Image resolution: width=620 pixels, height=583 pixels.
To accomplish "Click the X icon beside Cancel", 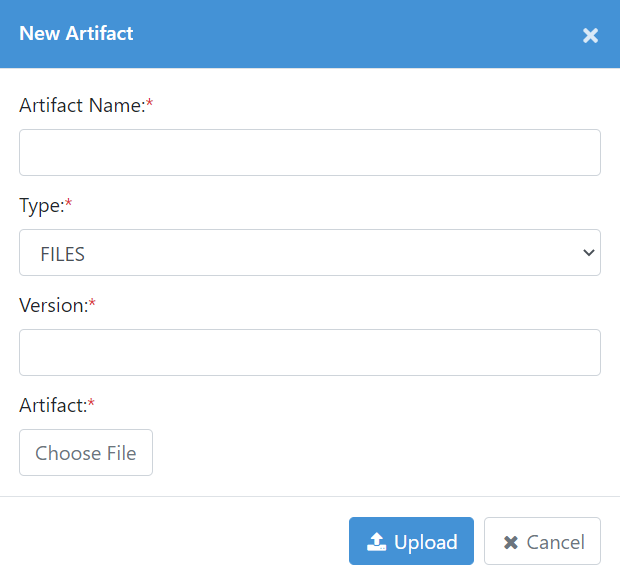I will pyautogui.click(x=511, y=542).
